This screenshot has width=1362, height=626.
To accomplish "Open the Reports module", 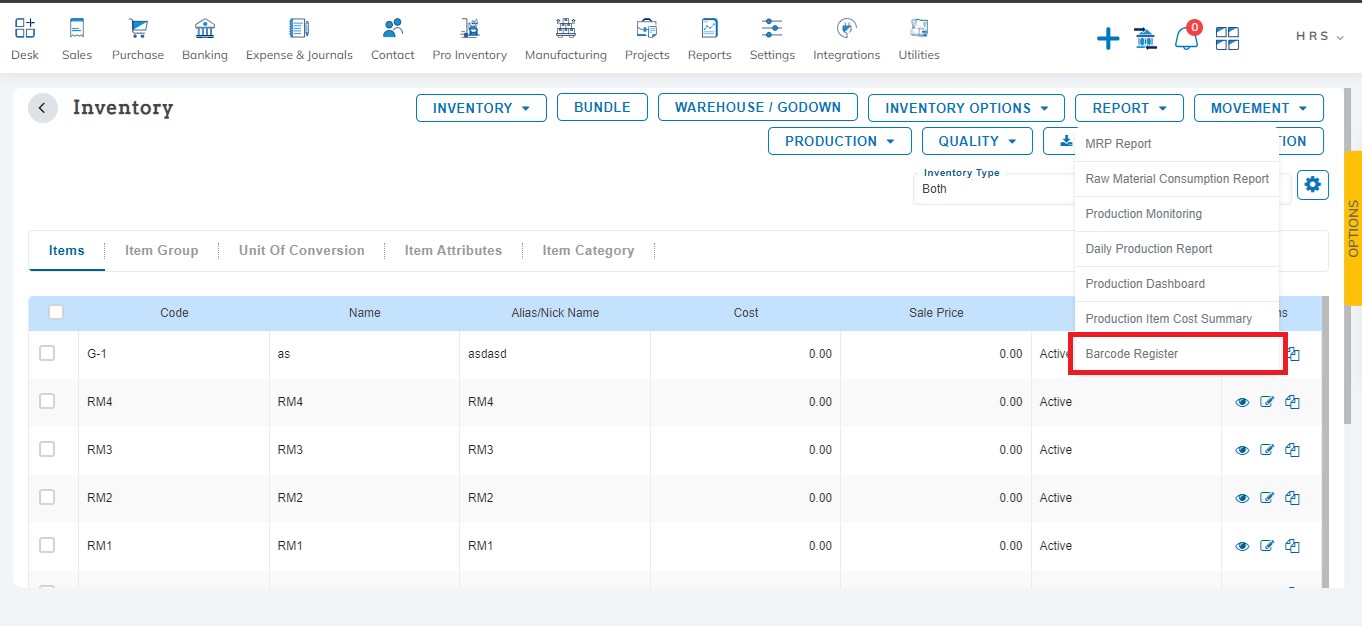I will coord(710,40).
